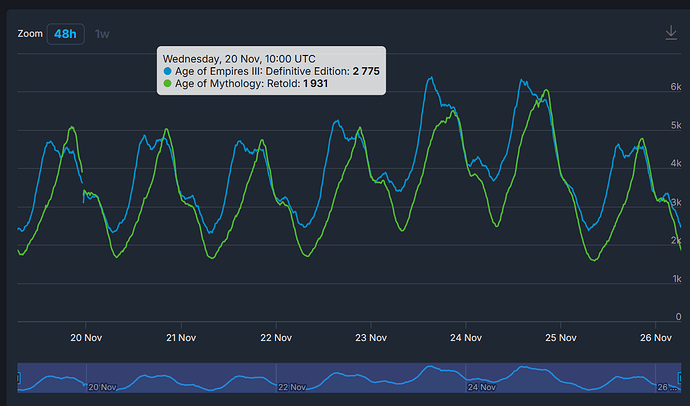This screenshot has height=406, width=690.
Task: Click the tooltip date Wednesday, 20 Nov, 10:00 UTC
Action: pyautogui.click(x=239, y=59)
